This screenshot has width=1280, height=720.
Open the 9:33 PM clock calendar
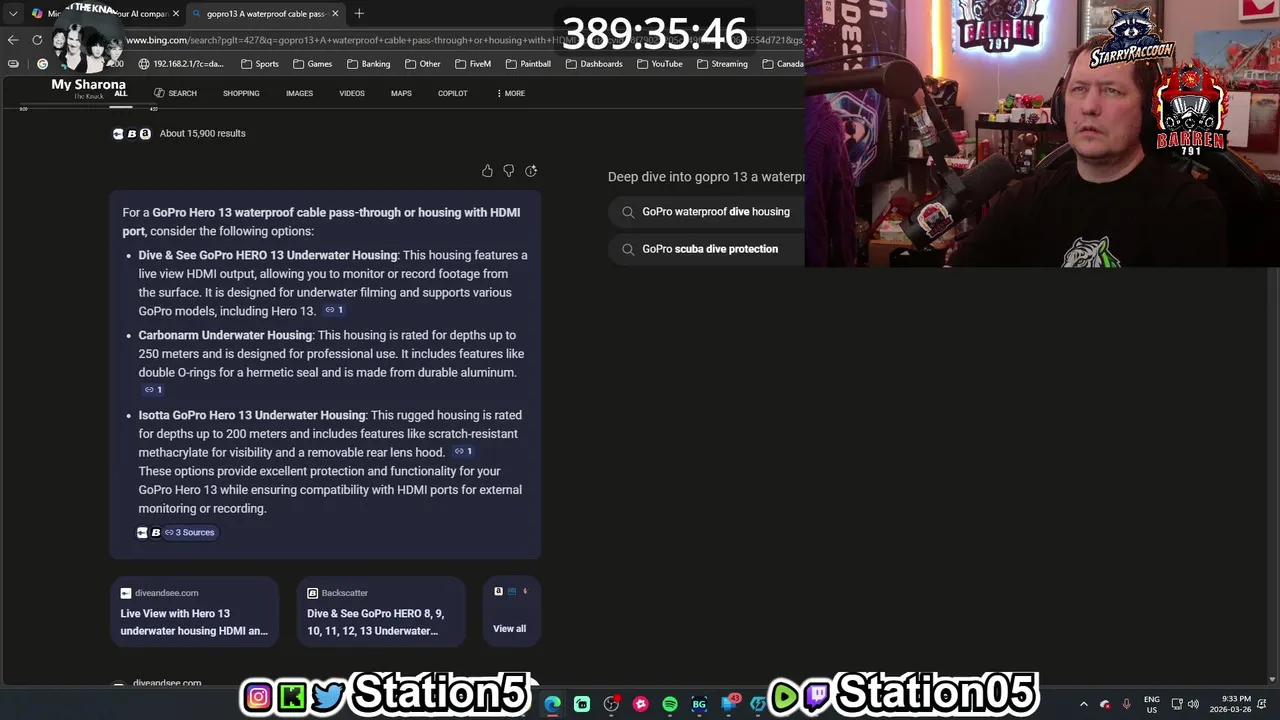1230,704
